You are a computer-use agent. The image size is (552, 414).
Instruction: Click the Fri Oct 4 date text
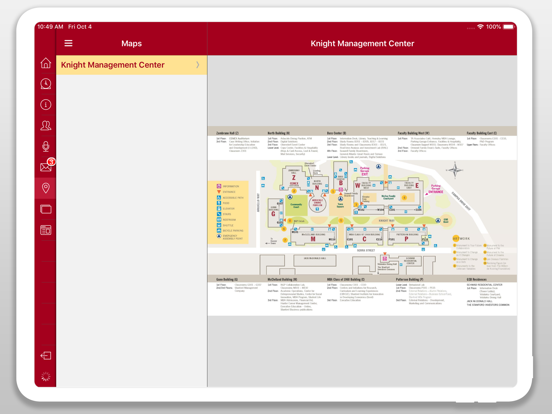pyautogui.click(x=80, y=27)
